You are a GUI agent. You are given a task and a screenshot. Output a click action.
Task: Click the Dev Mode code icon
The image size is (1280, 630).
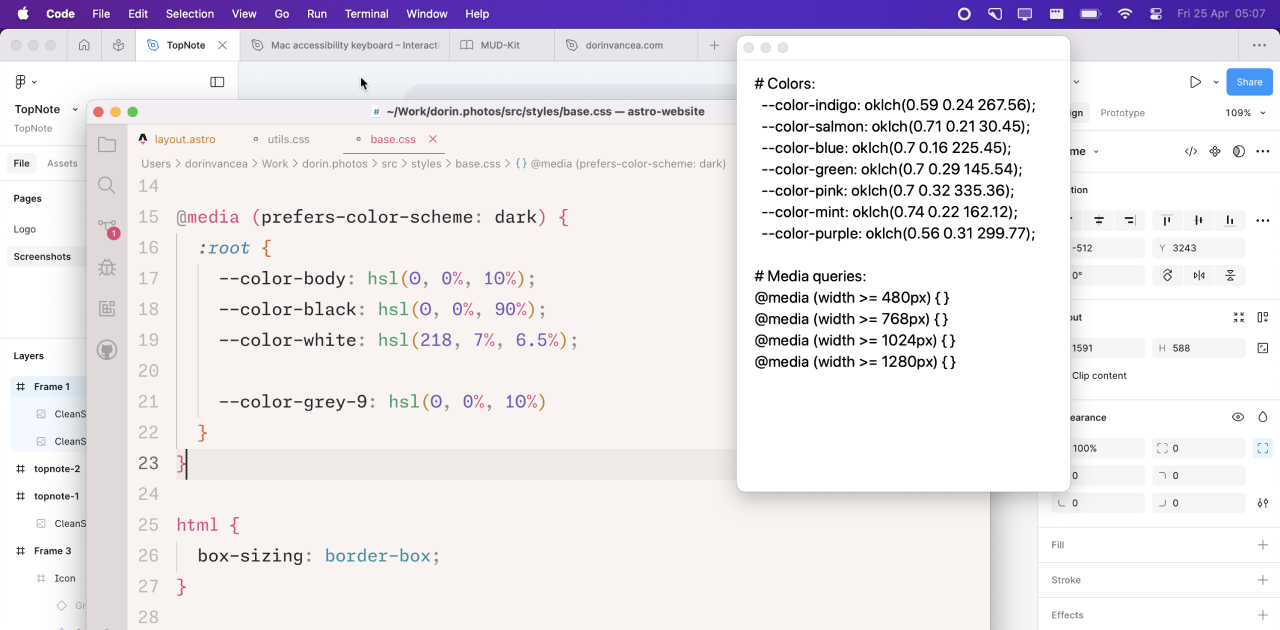click(x=1190, y=152)
